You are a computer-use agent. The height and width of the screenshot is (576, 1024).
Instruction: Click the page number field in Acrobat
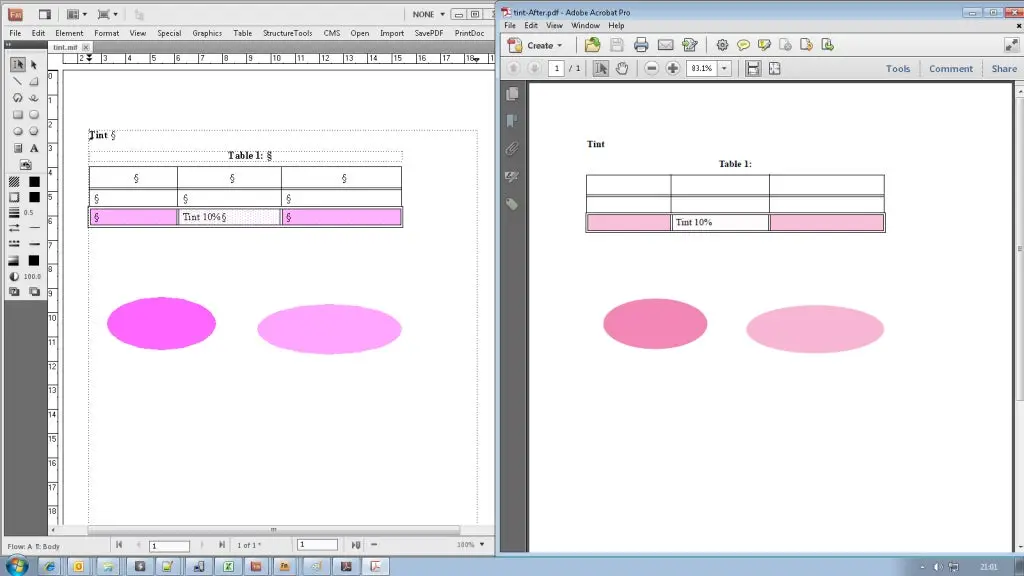coord(557,68)
